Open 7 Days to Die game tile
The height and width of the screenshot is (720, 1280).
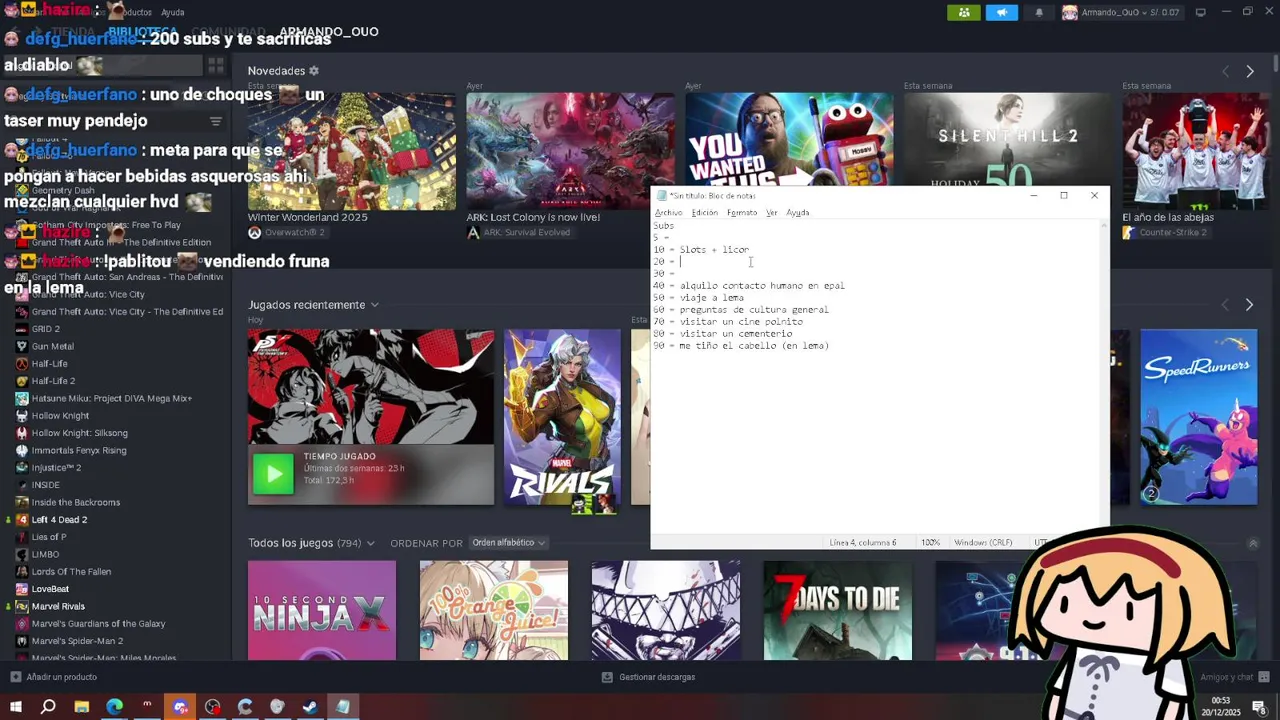pyautogui.click(x=838, y=610)
